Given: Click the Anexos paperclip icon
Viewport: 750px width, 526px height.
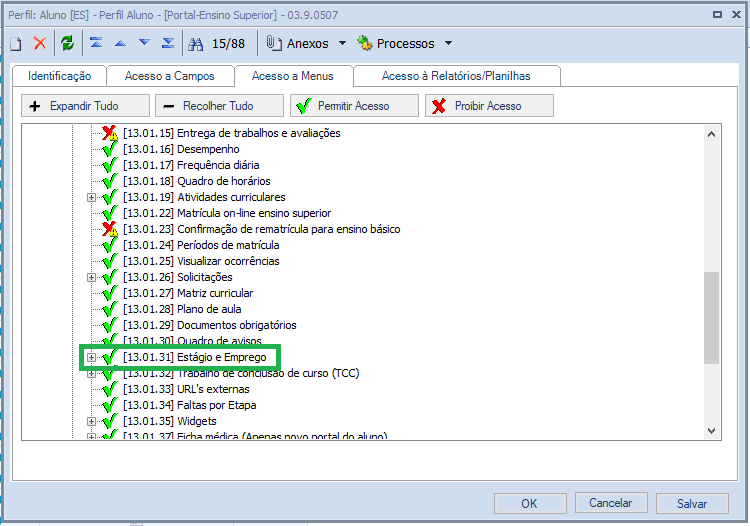Looking at the screenshot, I should tap(273, 43).
